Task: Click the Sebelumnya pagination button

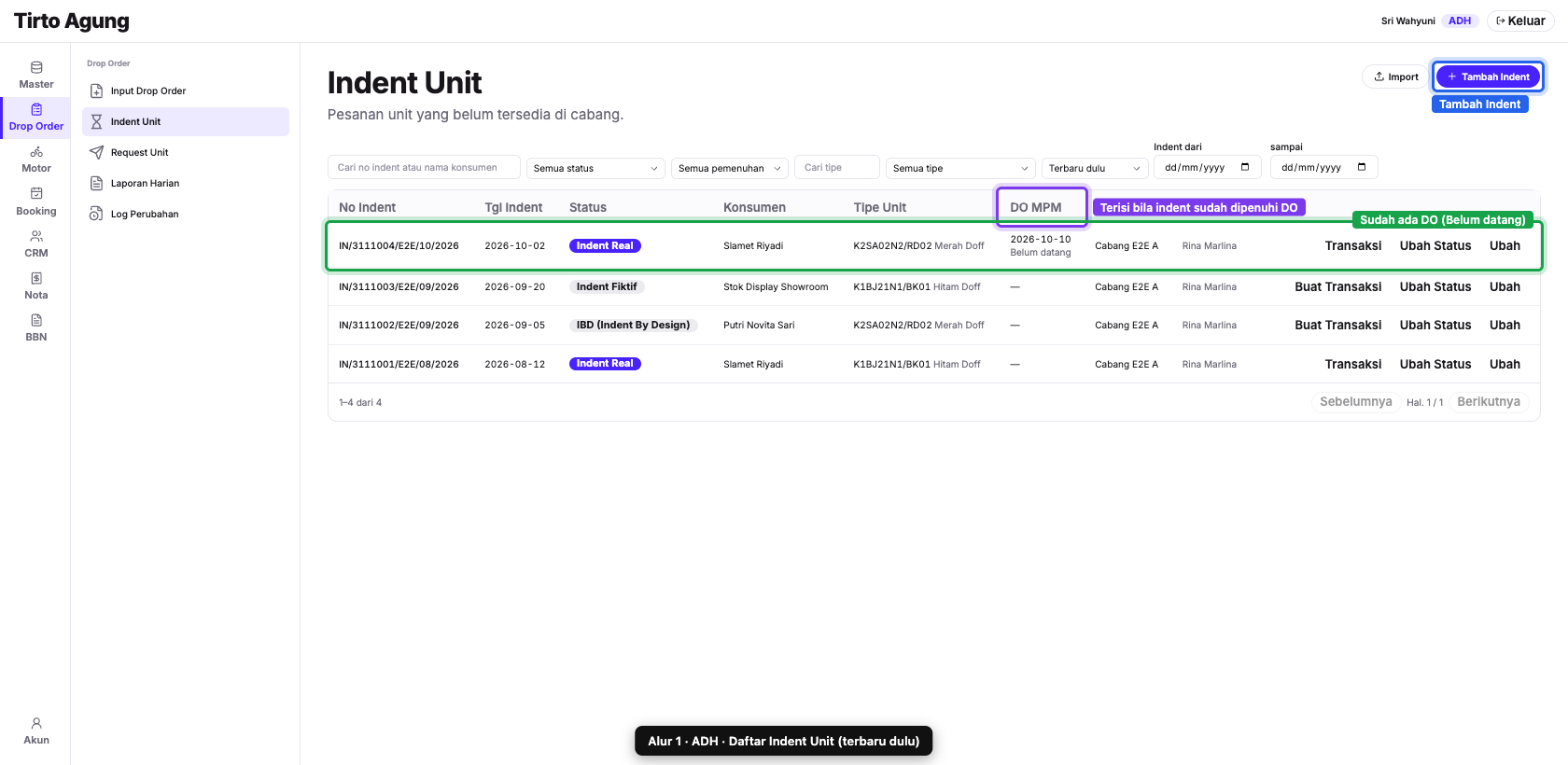Action: (x=1355, y=402)
